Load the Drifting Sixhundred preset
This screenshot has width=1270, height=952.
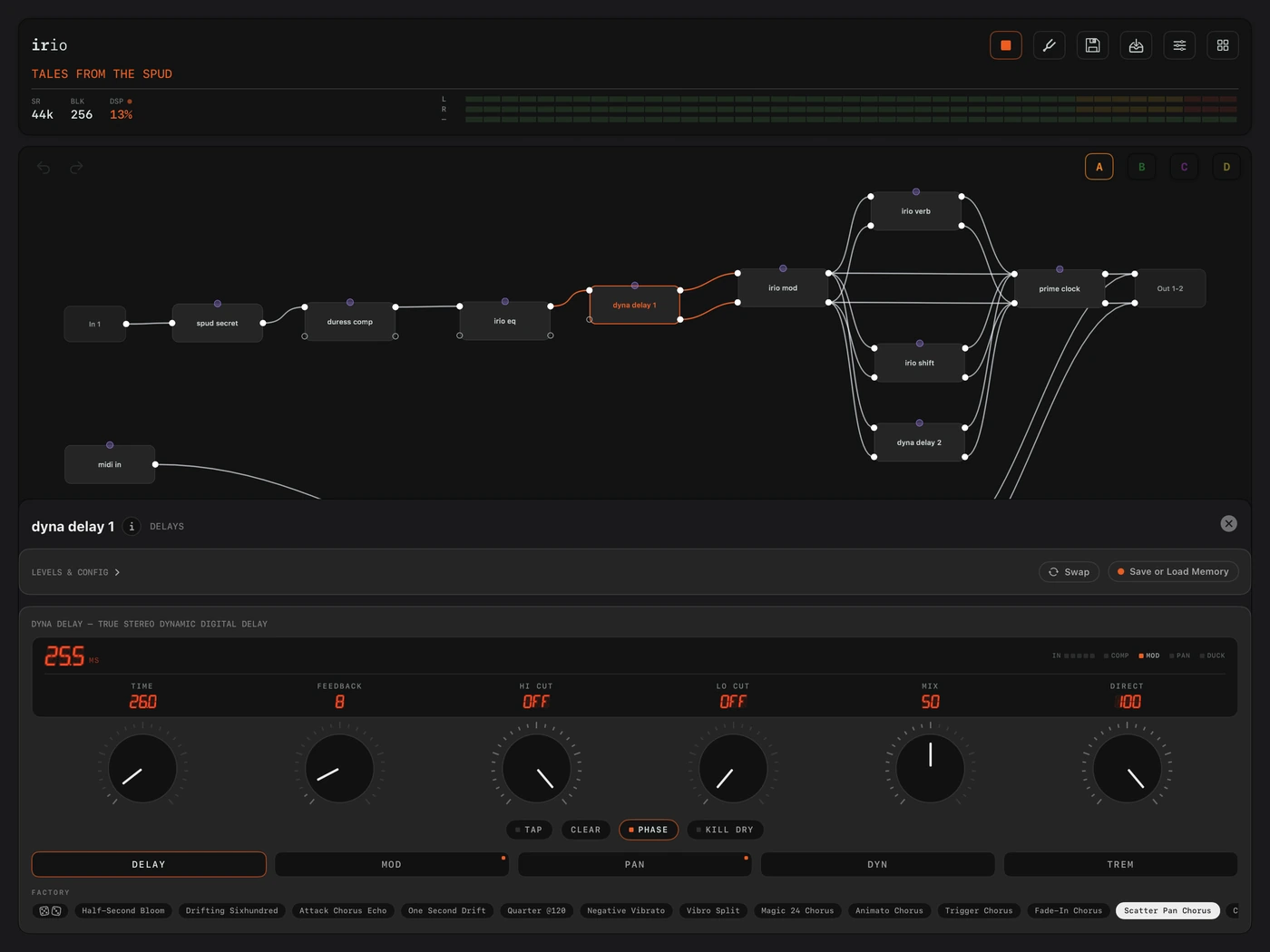tap(232, 910)
